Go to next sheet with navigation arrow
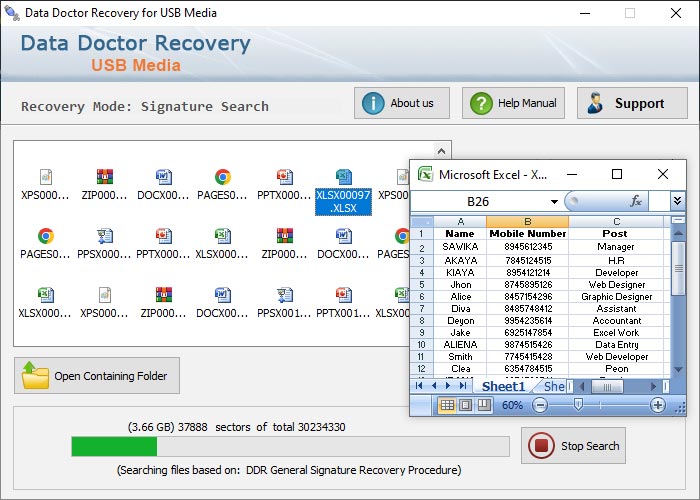The height and width of the screenshot is (500, 700). pos(448,386)
